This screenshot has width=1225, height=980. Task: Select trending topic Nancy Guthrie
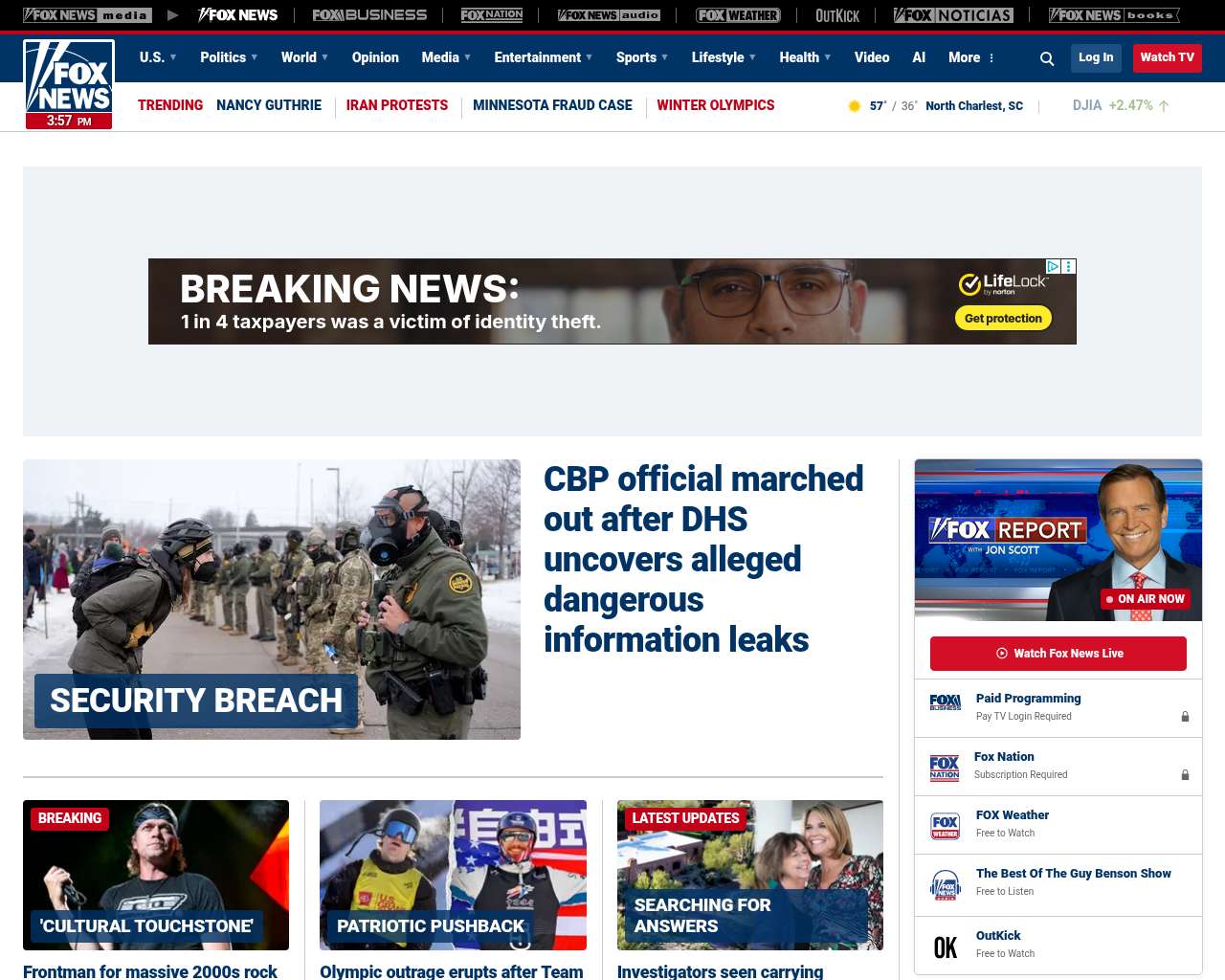(x=269, y=105)
